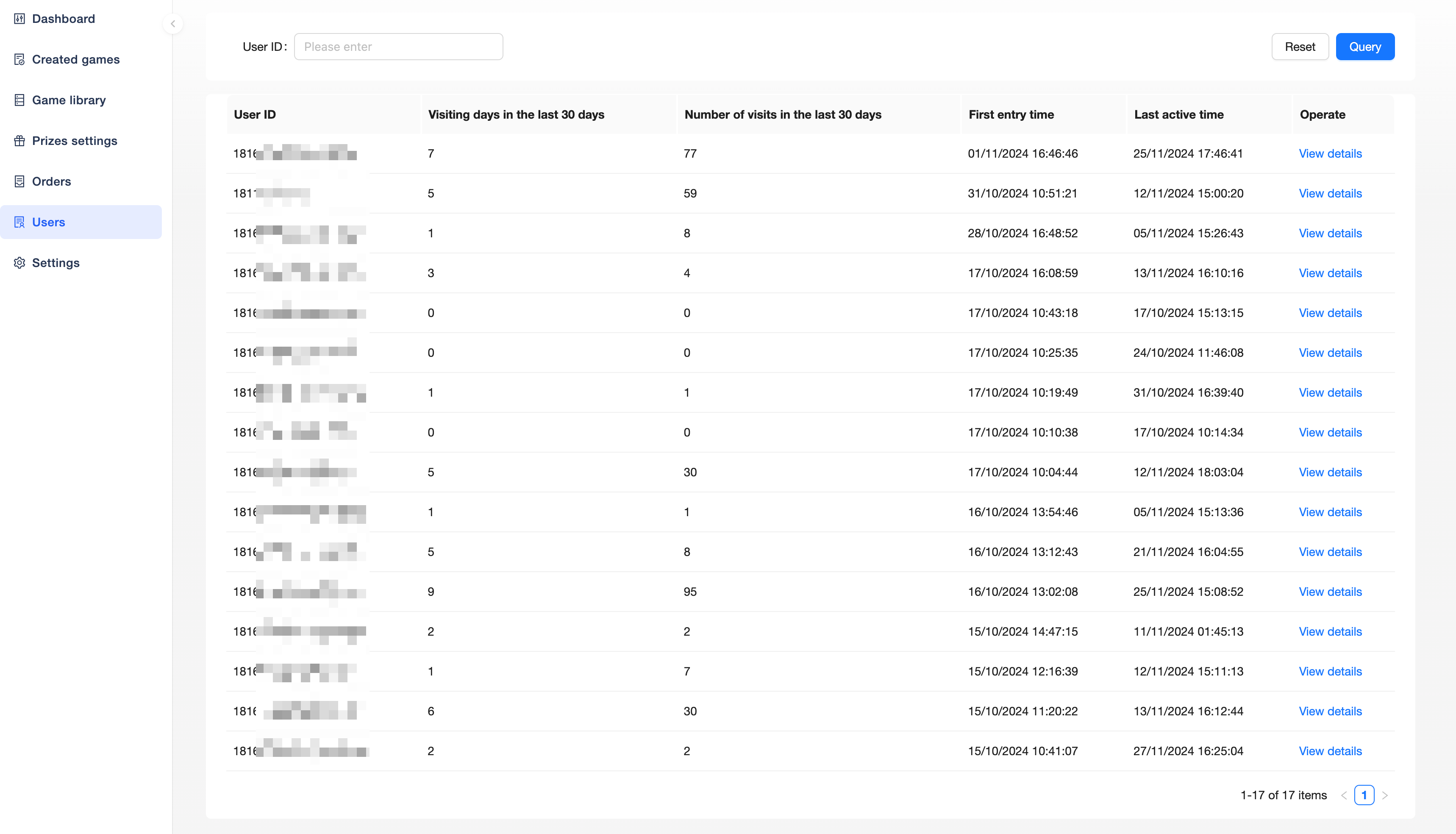Click the Dashboard sidebar icon

(x=19, y=19)
